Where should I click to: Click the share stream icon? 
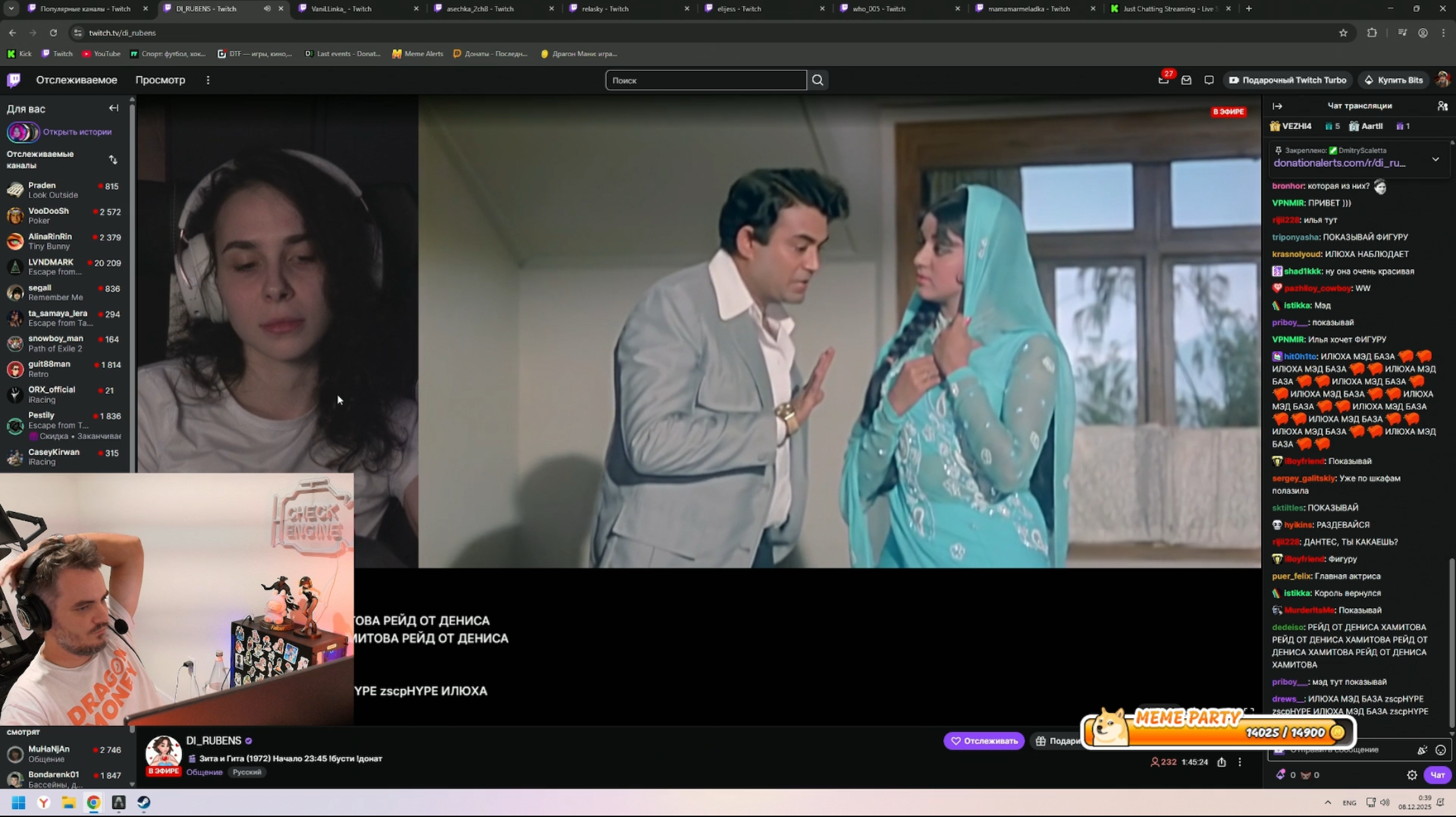pos(1221,762)
